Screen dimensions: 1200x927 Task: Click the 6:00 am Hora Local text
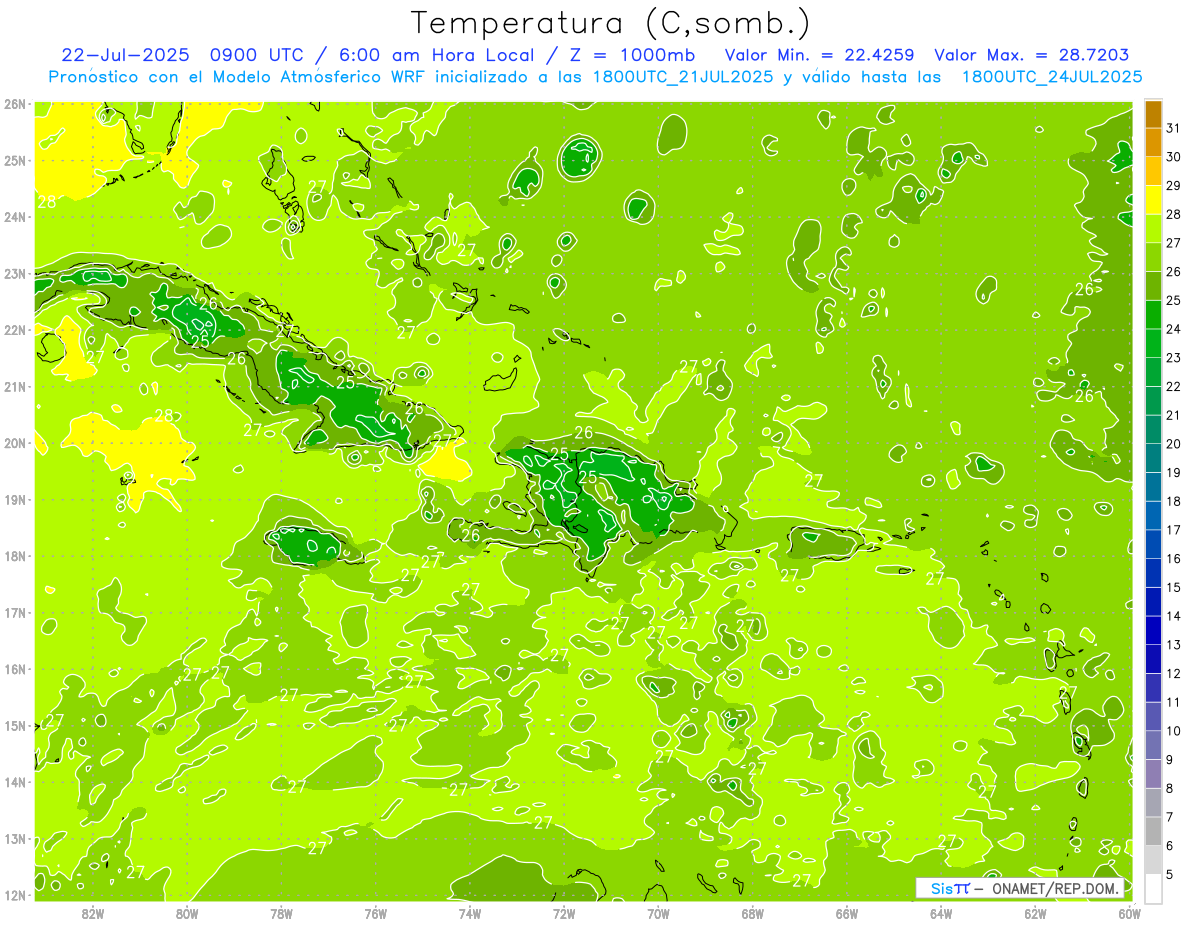point(438,55)
